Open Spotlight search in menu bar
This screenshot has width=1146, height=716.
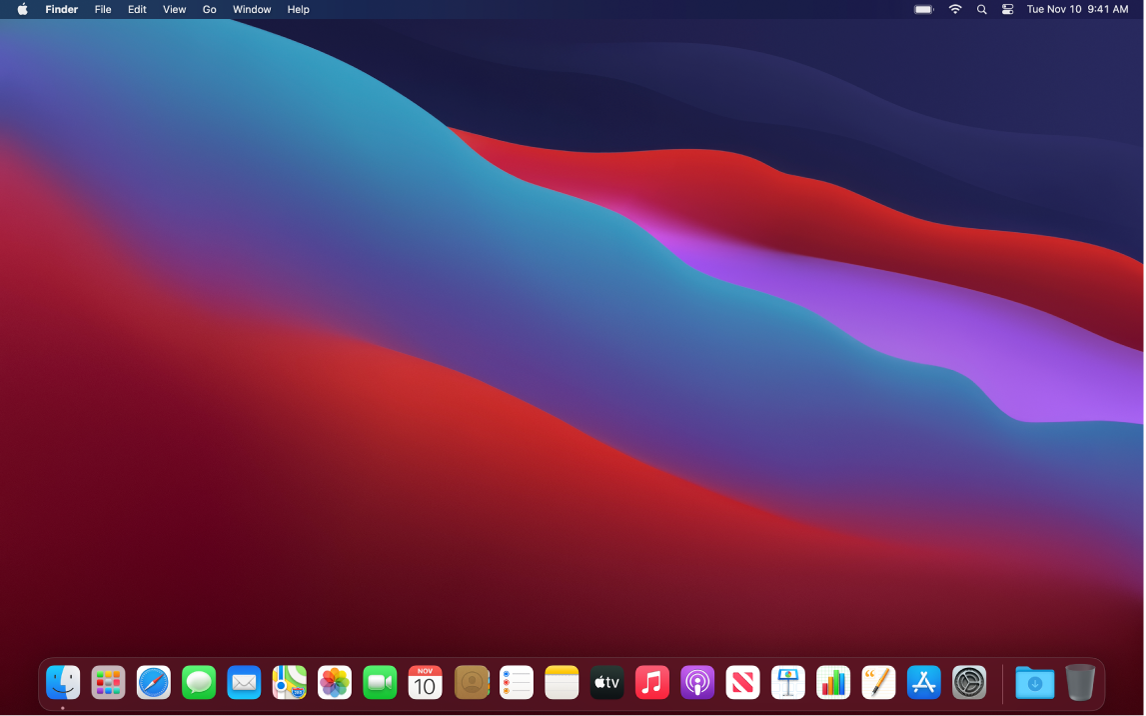tap(981, 9)
